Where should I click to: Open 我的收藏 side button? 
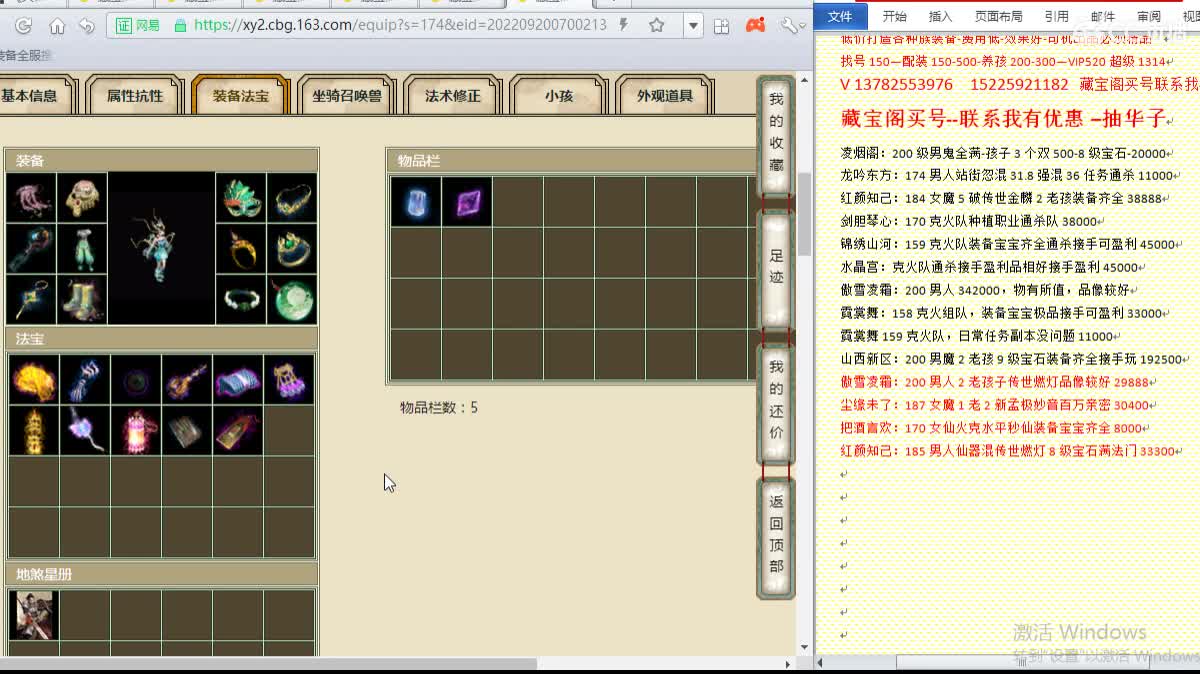(776, 134)
